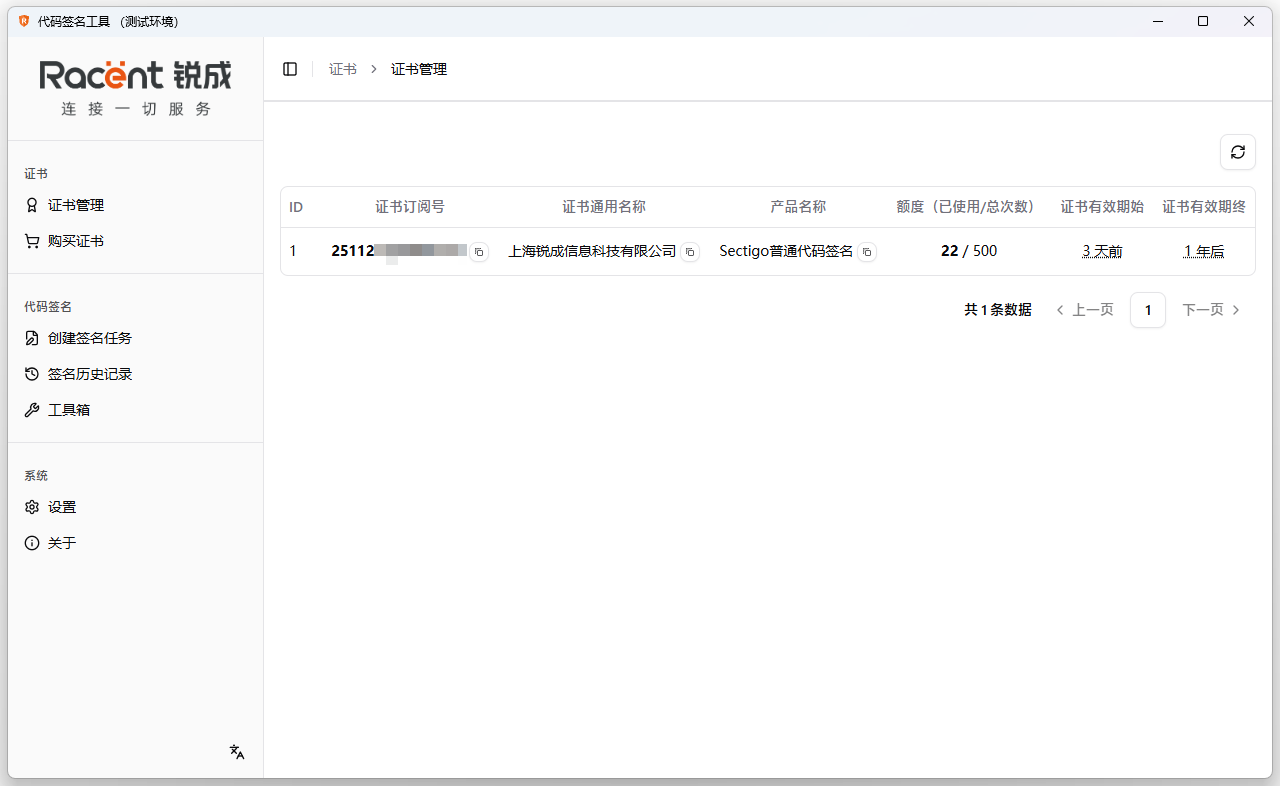Open the 关于 about page

coord(62,542)
